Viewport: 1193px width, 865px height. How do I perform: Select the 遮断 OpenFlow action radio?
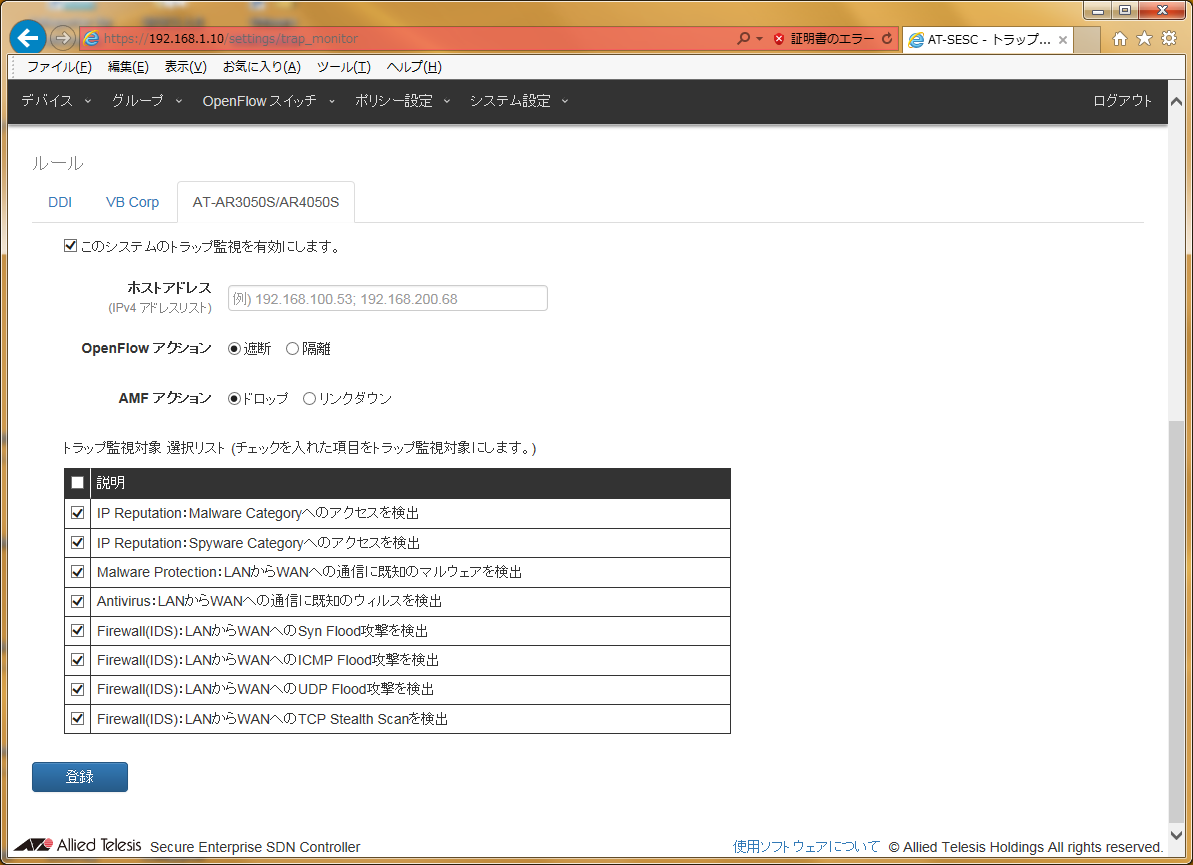(234, 348)
